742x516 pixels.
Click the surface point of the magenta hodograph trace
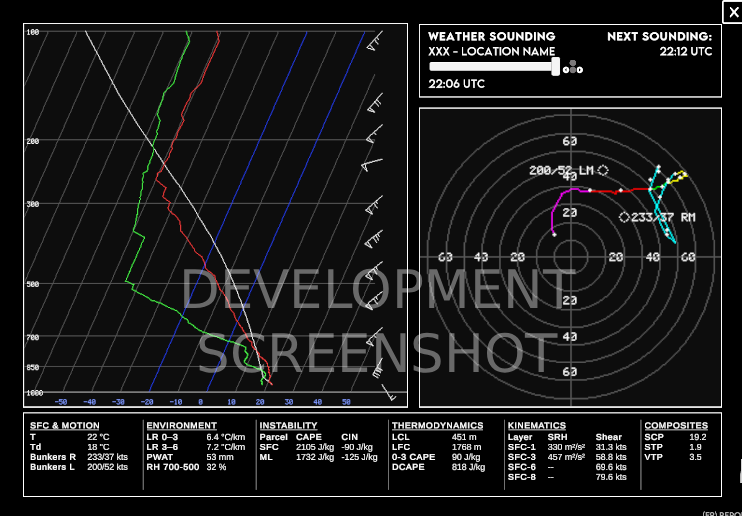554,234
